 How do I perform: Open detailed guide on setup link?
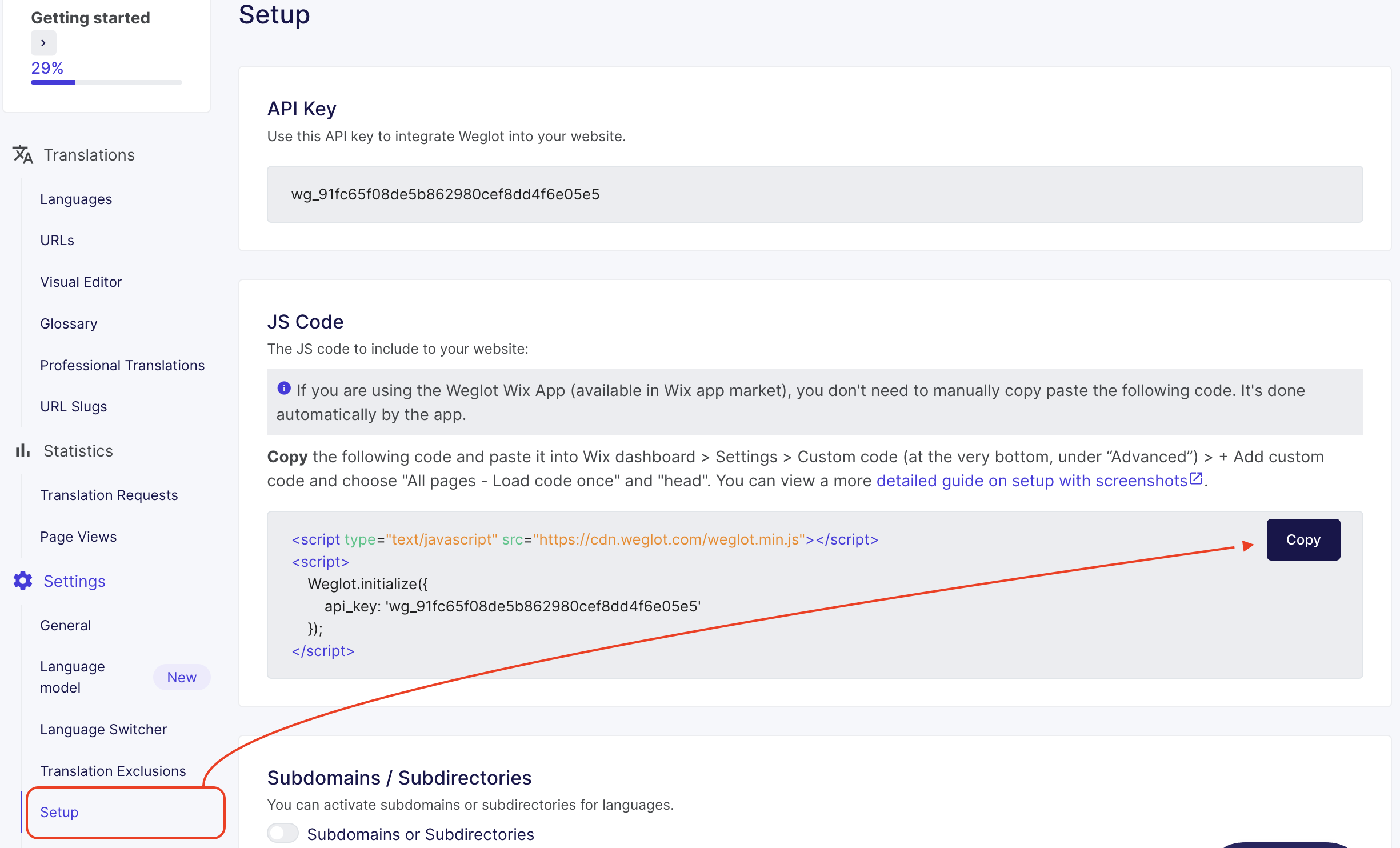point(1031,481)
